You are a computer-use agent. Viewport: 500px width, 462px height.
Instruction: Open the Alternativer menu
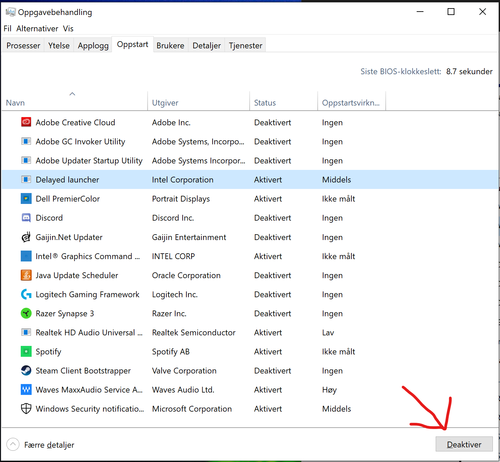click(37, 29)
